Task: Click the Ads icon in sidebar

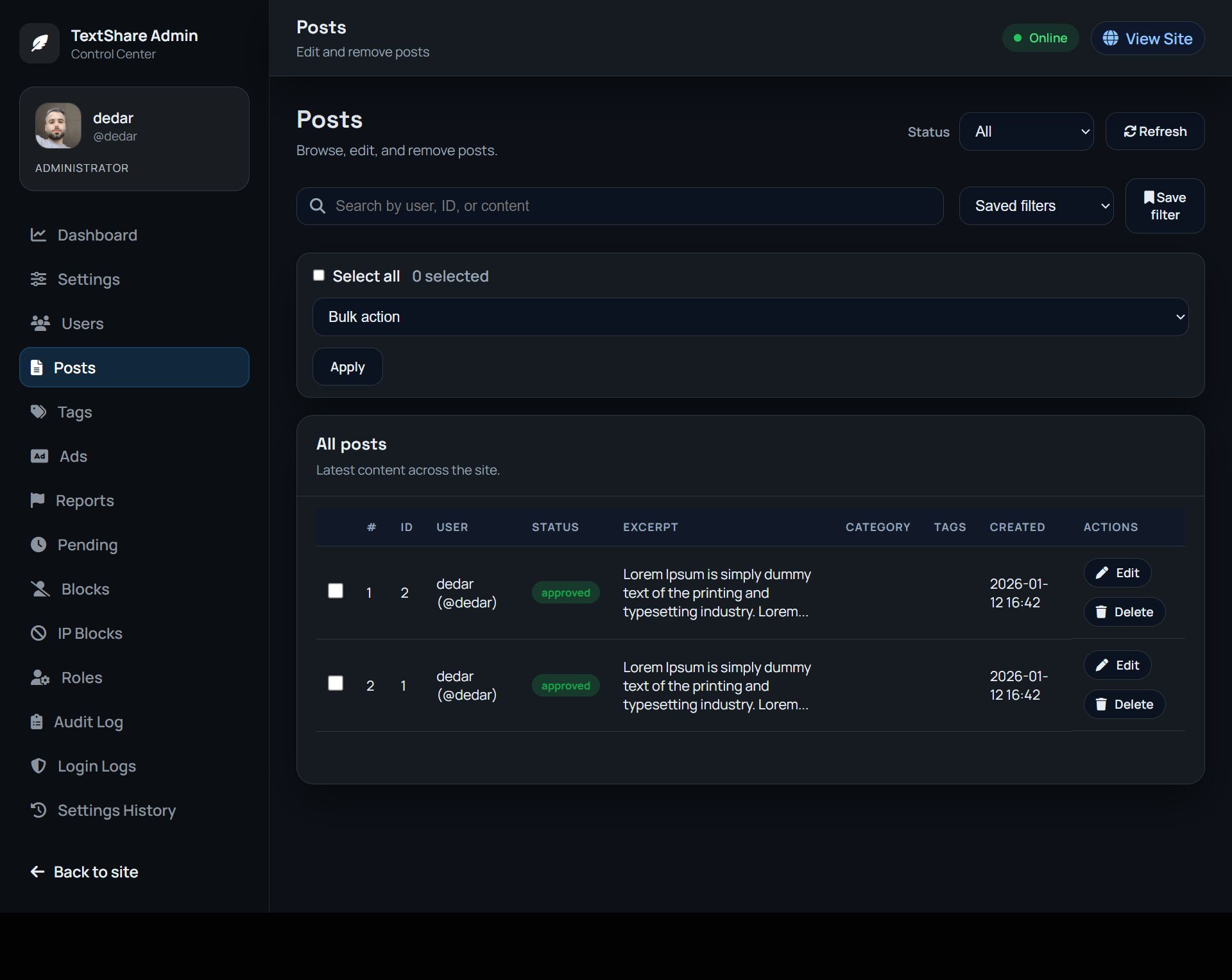Action: 39,456
